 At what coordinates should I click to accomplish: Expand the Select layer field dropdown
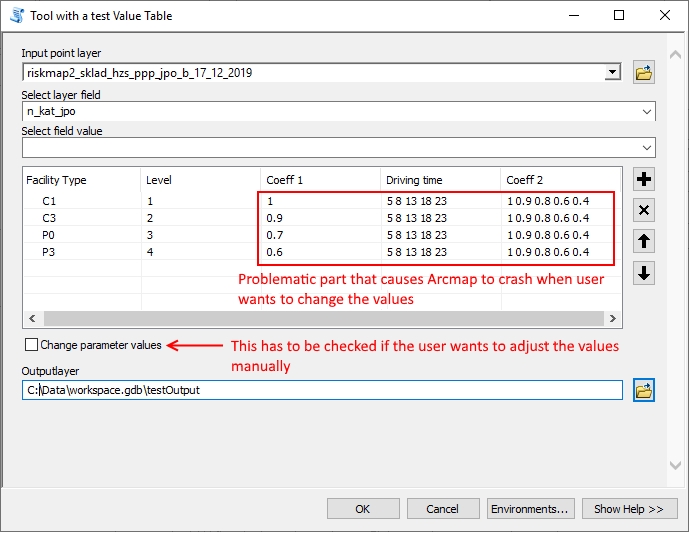646,111
